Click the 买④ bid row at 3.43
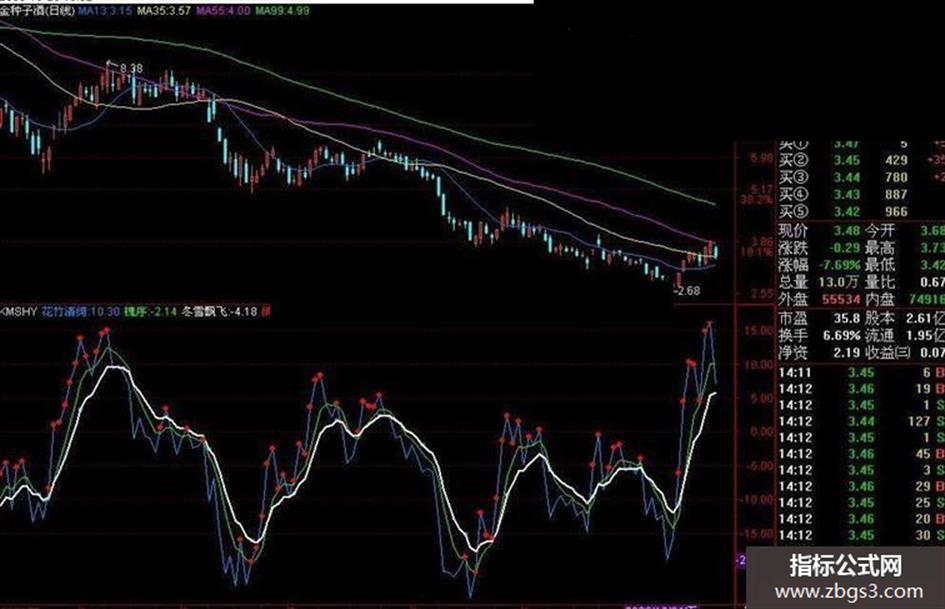The image size is (945, 609). click(861, 194)
